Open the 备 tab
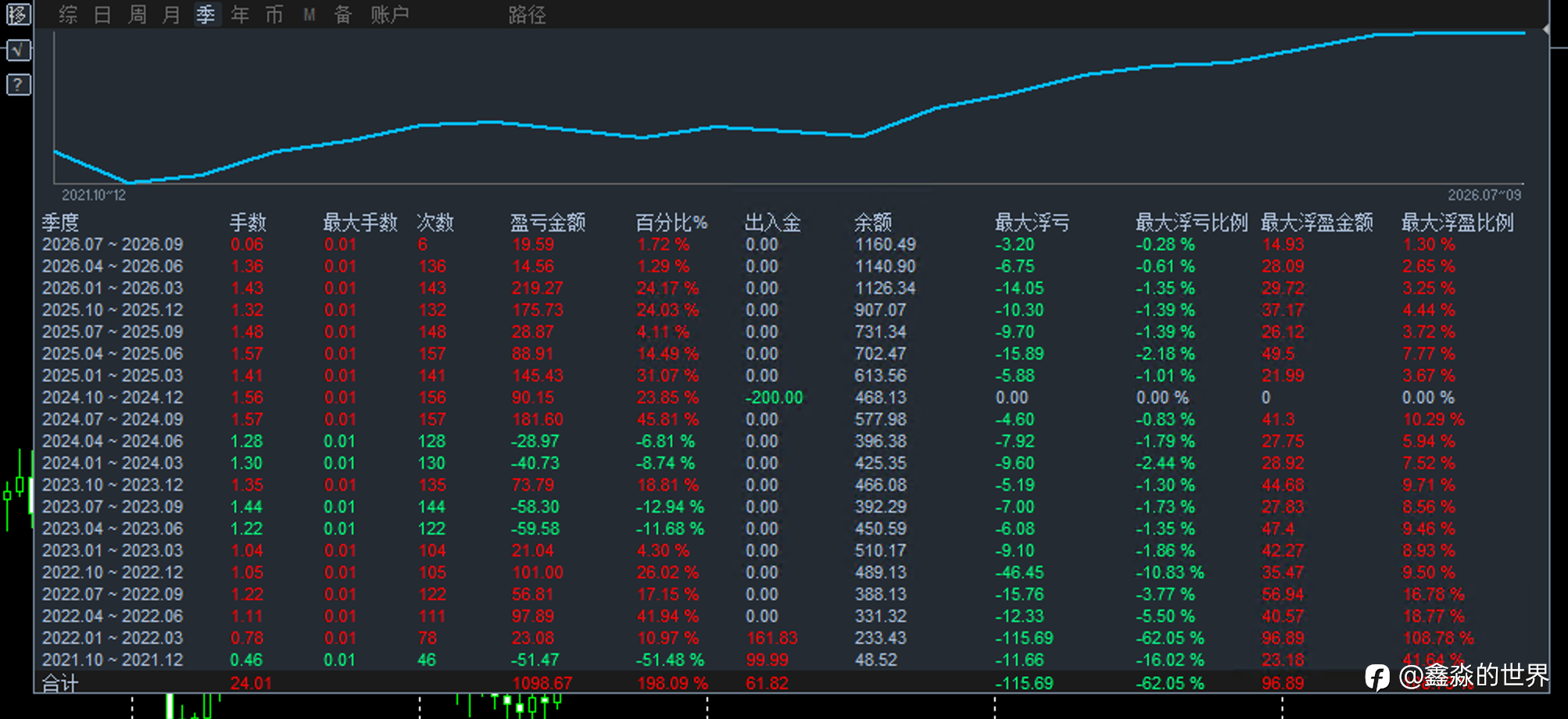 [343, 14]
